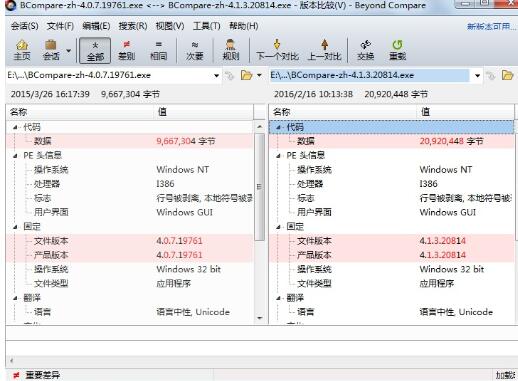The width and height of the screenshot is (518, 381).
Task: Collapse the left pane 固定 node
Action: 15,227
